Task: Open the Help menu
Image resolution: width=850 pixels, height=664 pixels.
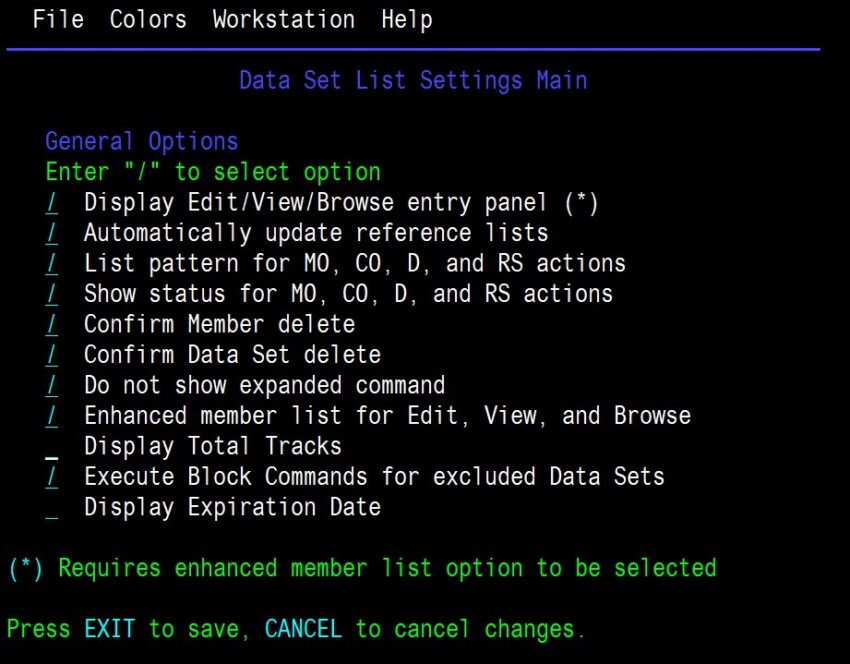Action: coord(406,19)
